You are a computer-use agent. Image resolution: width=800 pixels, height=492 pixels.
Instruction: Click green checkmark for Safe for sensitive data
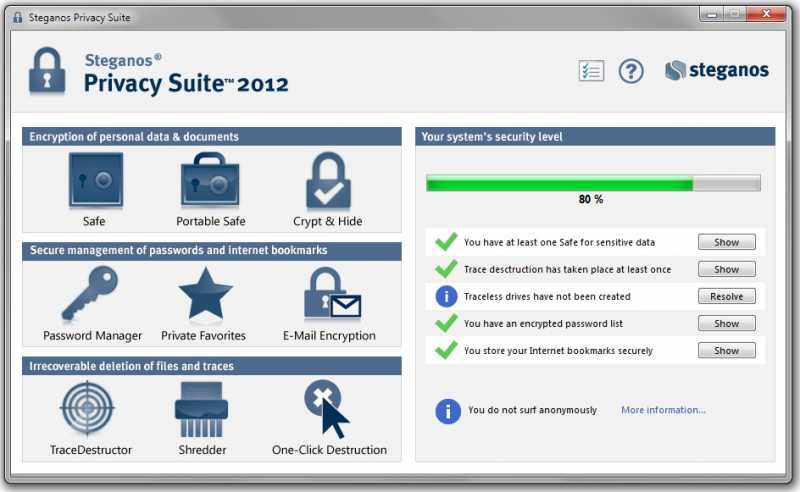point(446,241)
